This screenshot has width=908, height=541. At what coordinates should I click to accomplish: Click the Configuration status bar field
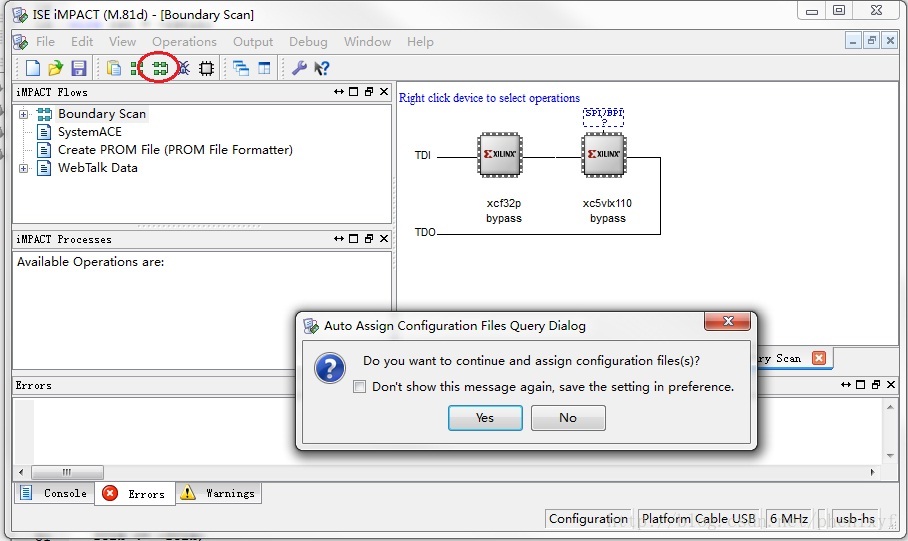[x=588, y=518]
